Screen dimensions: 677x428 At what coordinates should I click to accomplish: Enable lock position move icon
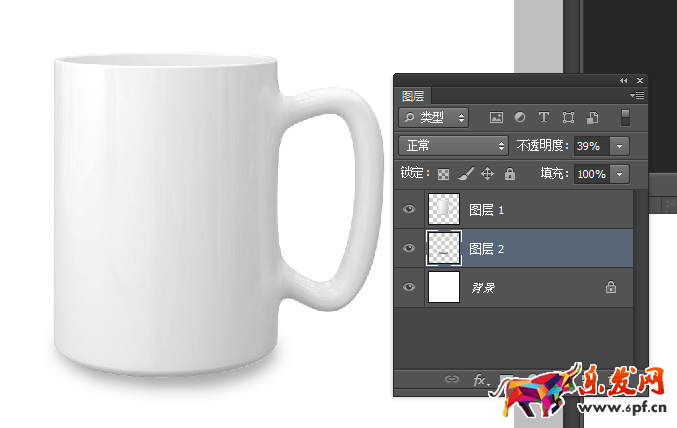click(x=488, y=174)
